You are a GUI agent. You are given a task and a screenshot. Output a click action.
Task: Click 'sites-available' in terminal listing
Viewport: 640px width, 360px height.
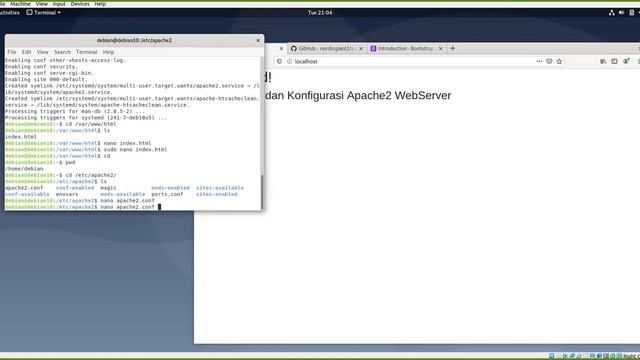[x=220, y=188]
